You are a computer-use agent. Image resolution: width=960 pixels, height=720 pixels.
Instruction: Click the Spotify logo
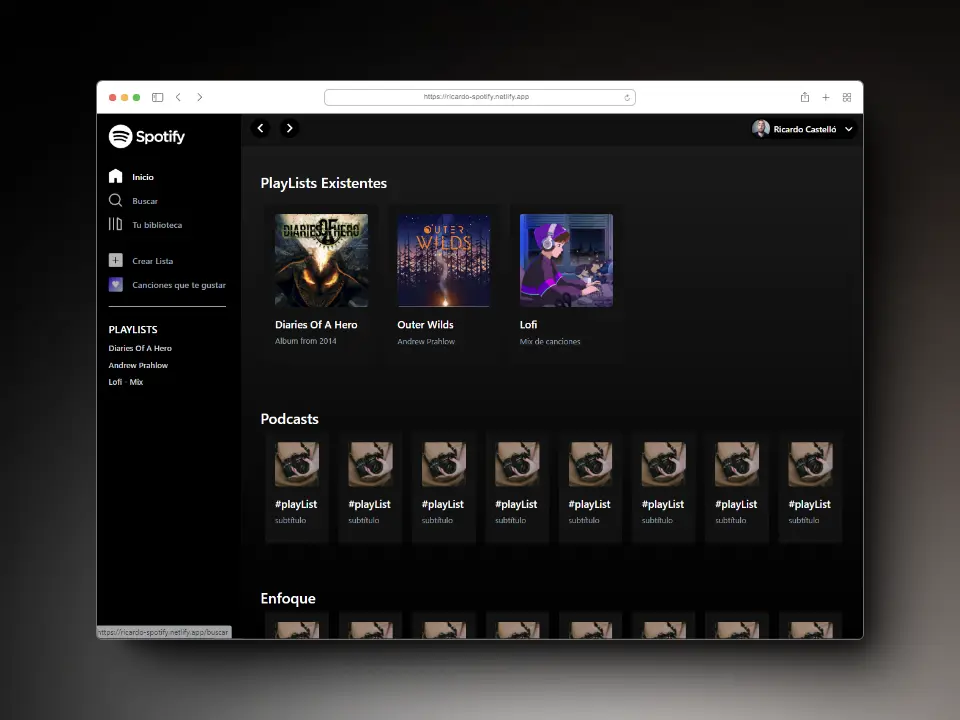click(x=146, y=136)
